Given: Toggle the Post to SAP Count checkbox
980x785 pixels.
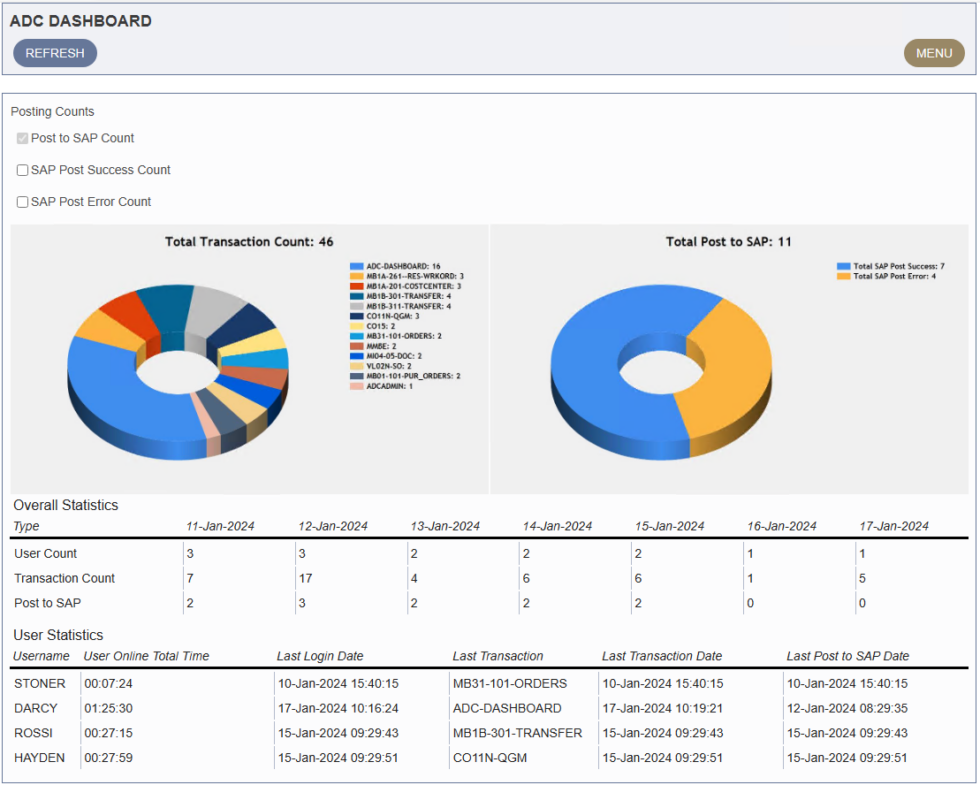Looking at the screenshot, I should (x=21, y=138).
